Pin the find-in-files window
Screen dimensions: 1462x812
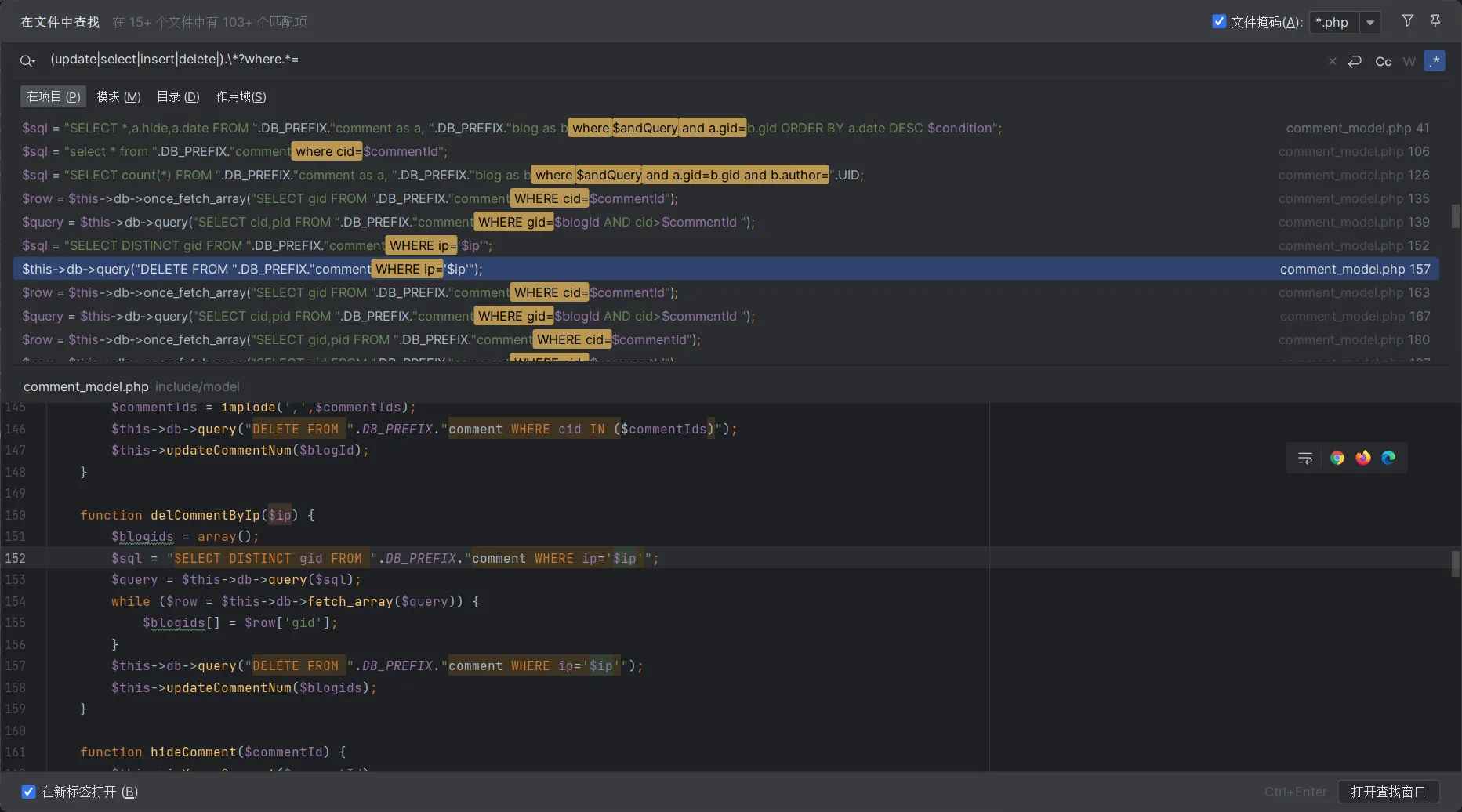(x=1435, y=21)
